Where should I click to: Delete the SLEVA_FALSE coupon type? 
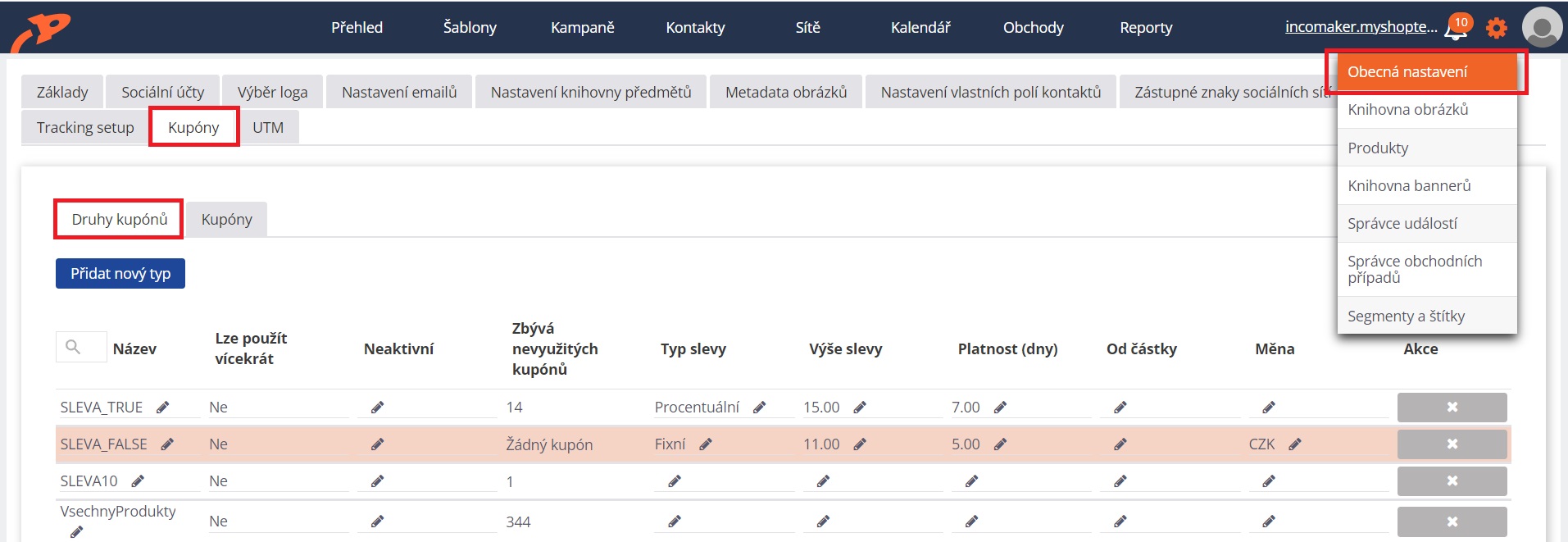[1452, 444]
